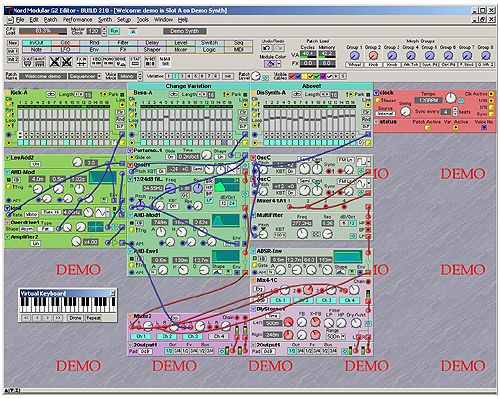Adjust the Patch Level knob
The image size is (500, 399).
tap(256, 76)
